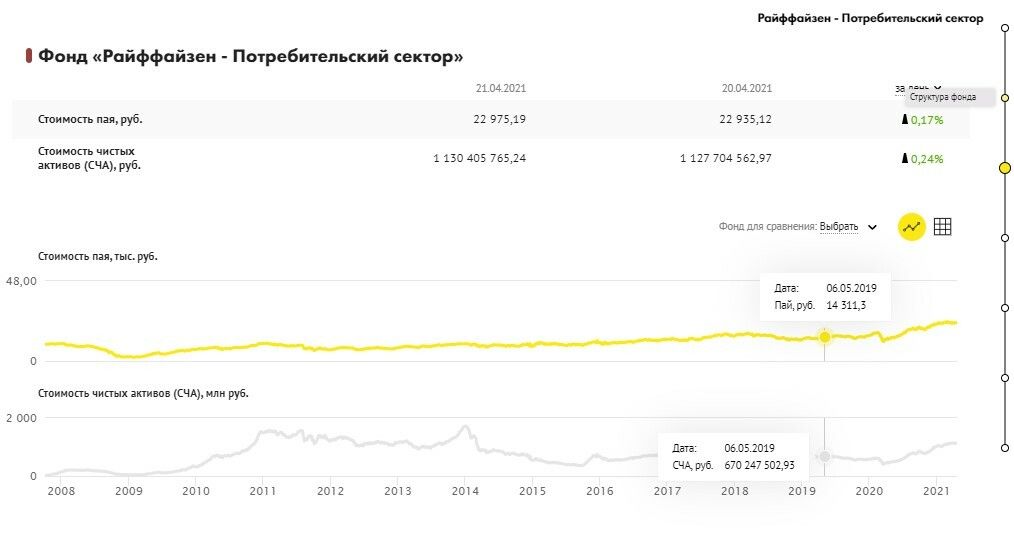Image resolution: width=1014 pixels, height=534 pixels.
Task: Open the 'Выбрать' fund comparison dropdown
Action: click(x=839, y=227)
